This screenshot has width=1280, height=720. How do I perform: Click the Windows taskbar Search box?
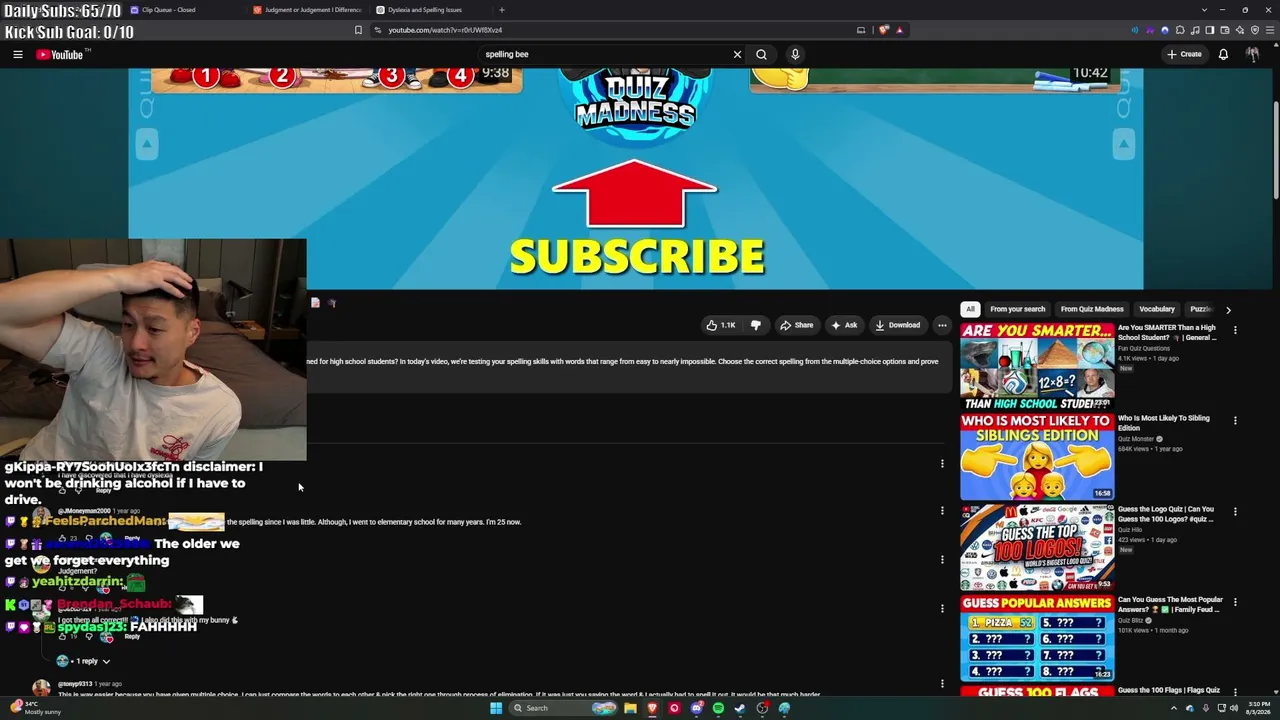click(x=563, y=708)
